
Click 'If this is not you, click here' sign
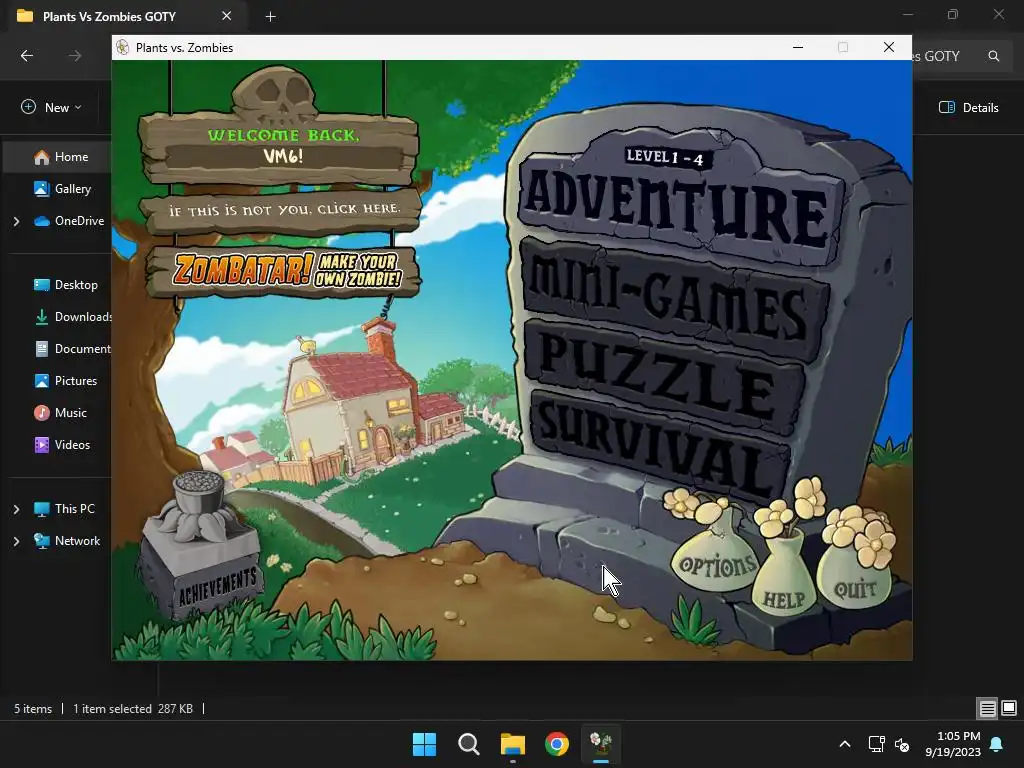pyautogui.click(x=283, y=210)
